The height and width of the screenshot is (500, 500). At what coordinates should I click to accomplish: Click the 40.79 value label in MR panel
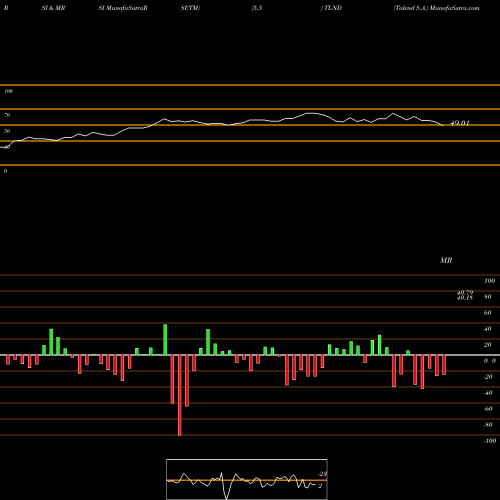tap(465, 292)
